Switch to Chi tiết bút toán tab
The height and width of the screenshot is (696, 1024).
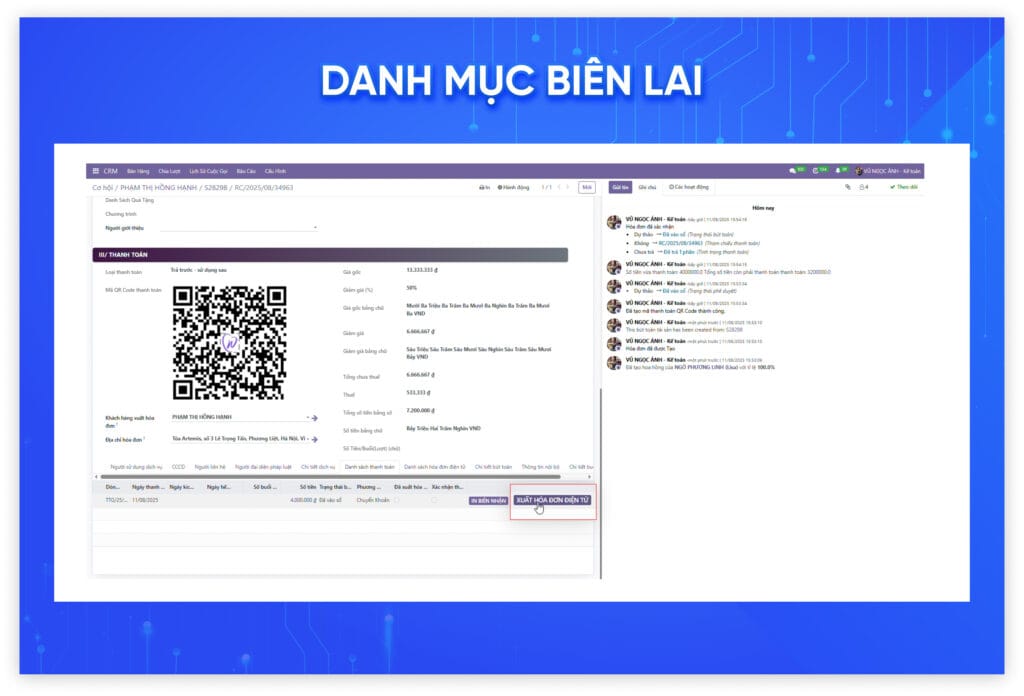493,467
